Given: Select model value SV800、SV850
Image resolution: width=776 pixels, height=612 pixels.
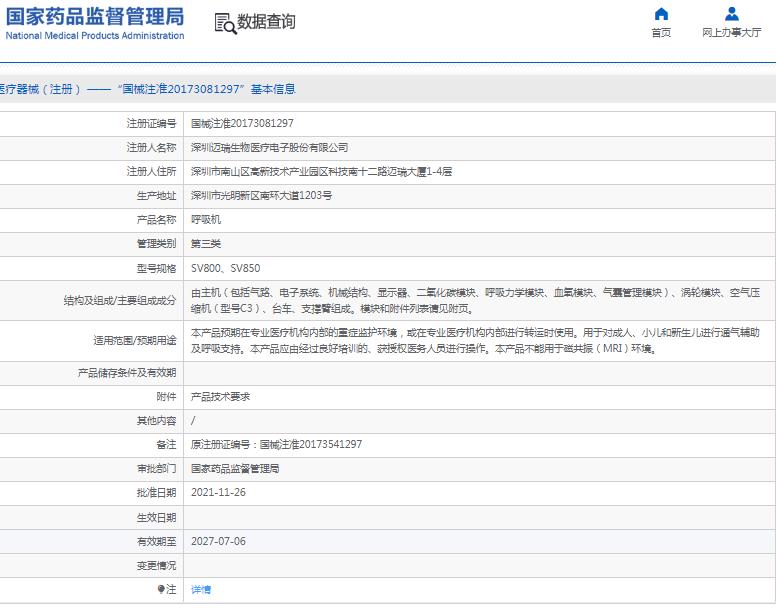Looking at the screenshot, I should pyautogui.click(x=226, y=268).
